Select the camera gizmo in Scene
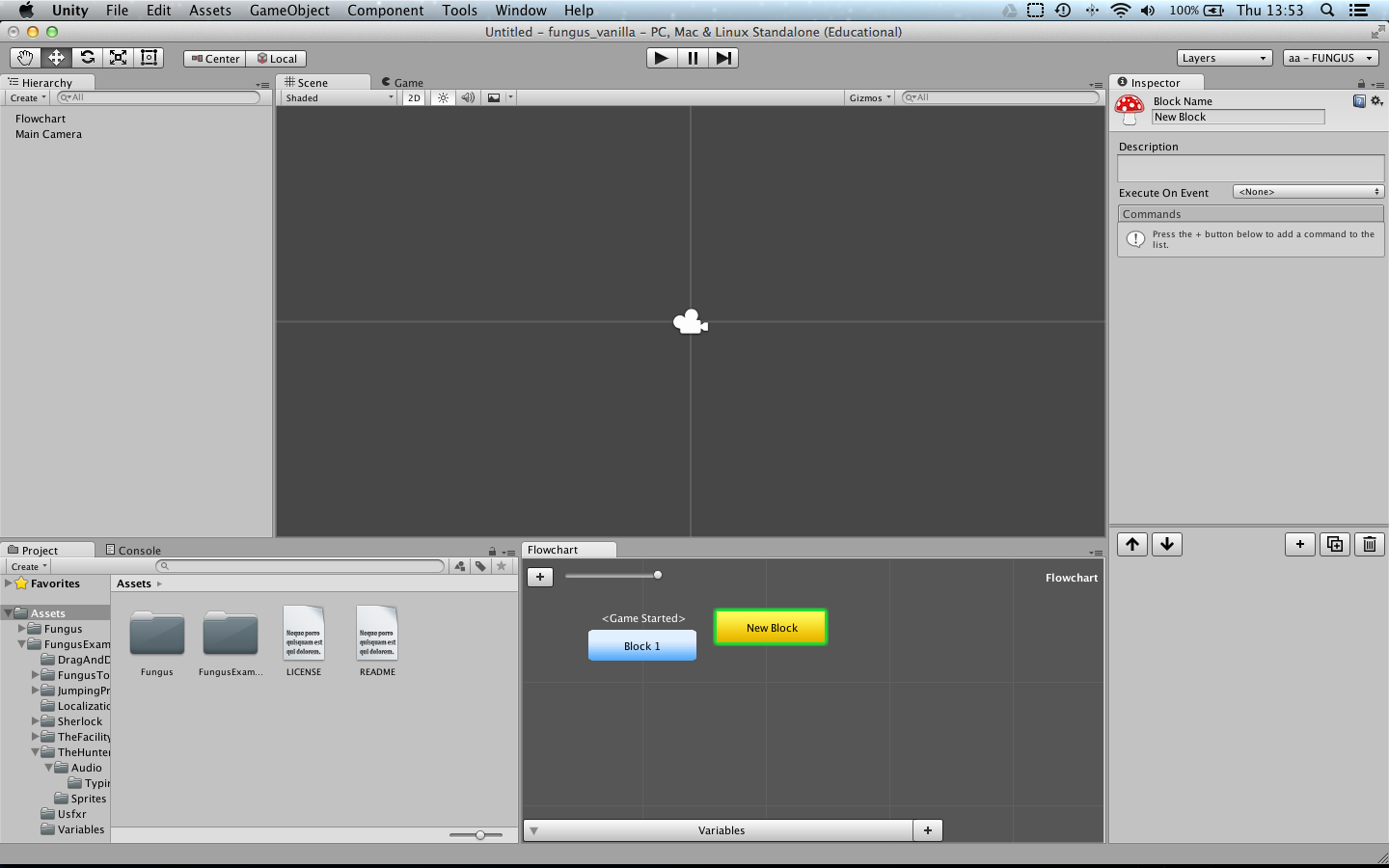 click(x=691, y=322)
